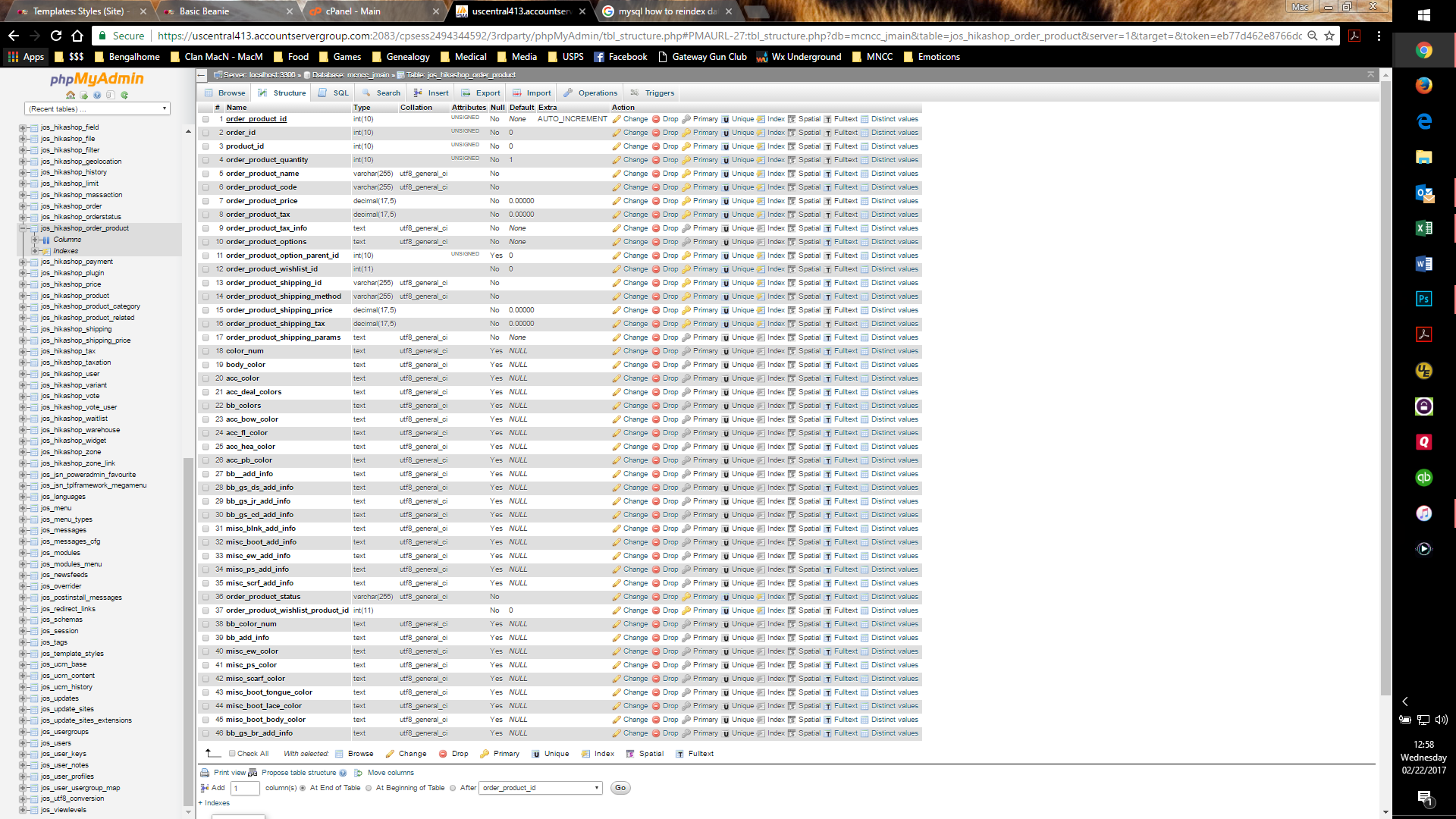Switch to the SQL tab
The width and height of the screenshot is (1456, 819).
(x=334, y=93)
